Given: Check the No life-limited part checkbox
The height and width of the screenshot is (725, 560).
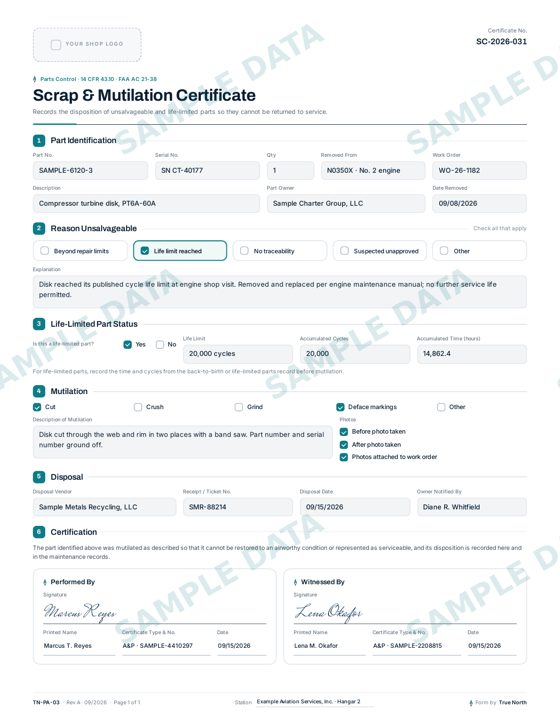Looking at the screenshot, I should click(160, 344).
